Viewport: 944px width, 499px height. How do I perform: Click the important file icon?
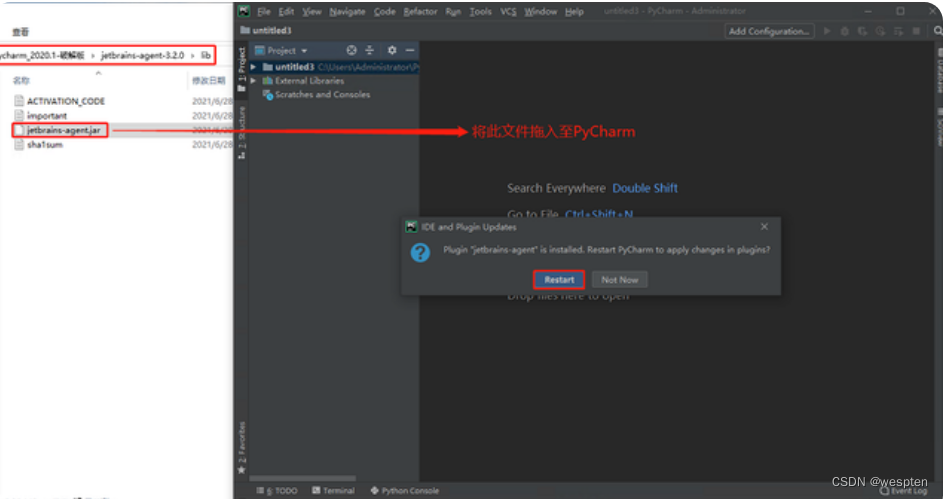point(19,116)
